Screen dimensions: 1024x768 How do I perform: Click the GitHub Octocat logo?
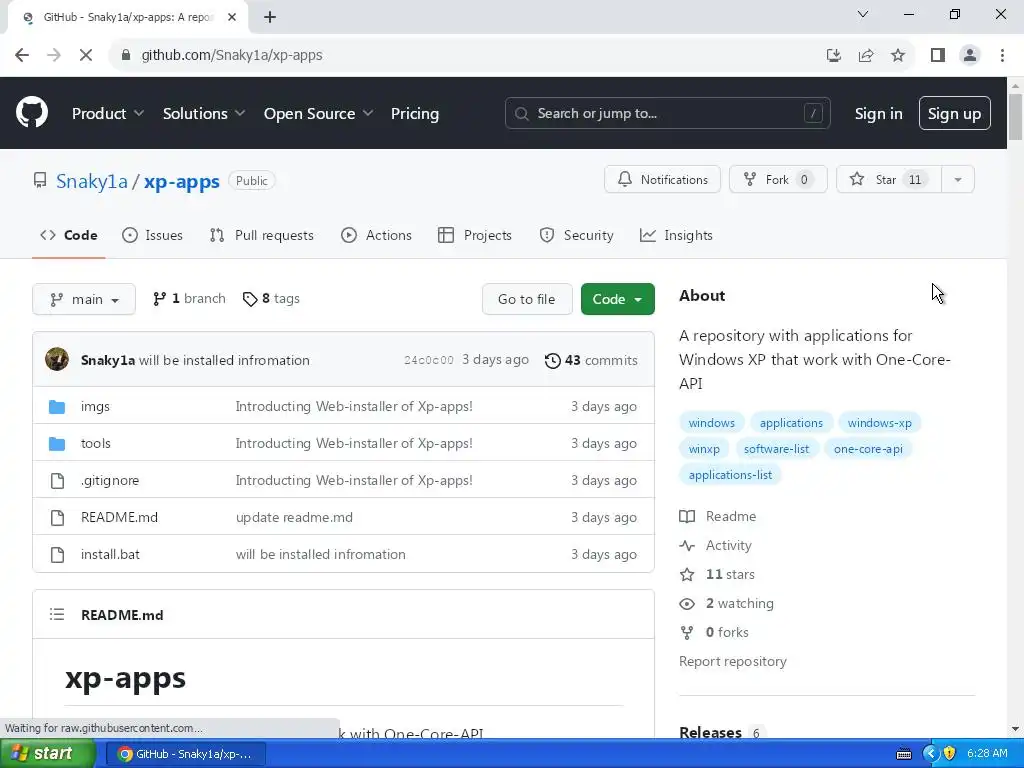(32, 112)
